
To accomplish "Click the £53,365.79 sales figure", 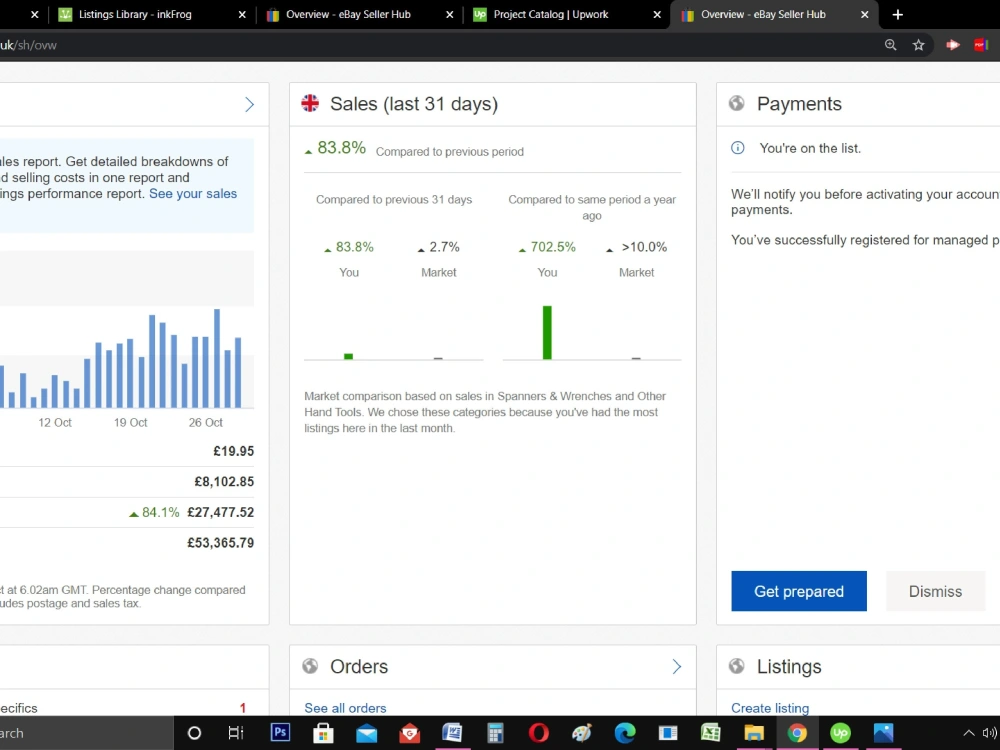I will pyautogui.click(x=220, y=543).
